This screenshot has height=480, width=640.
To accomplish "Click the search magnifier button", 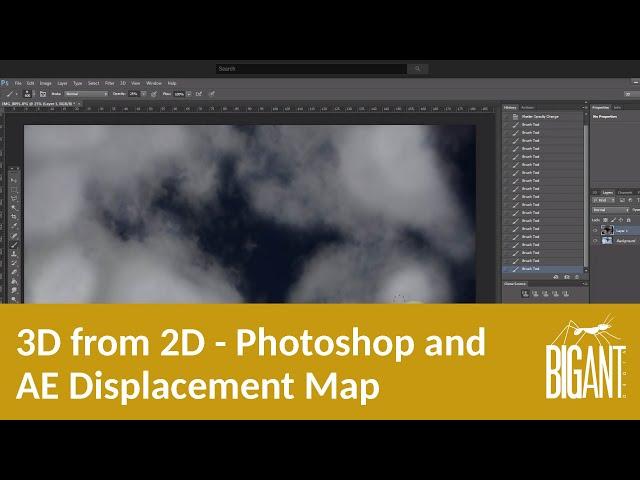I will [x=418, y=69].
